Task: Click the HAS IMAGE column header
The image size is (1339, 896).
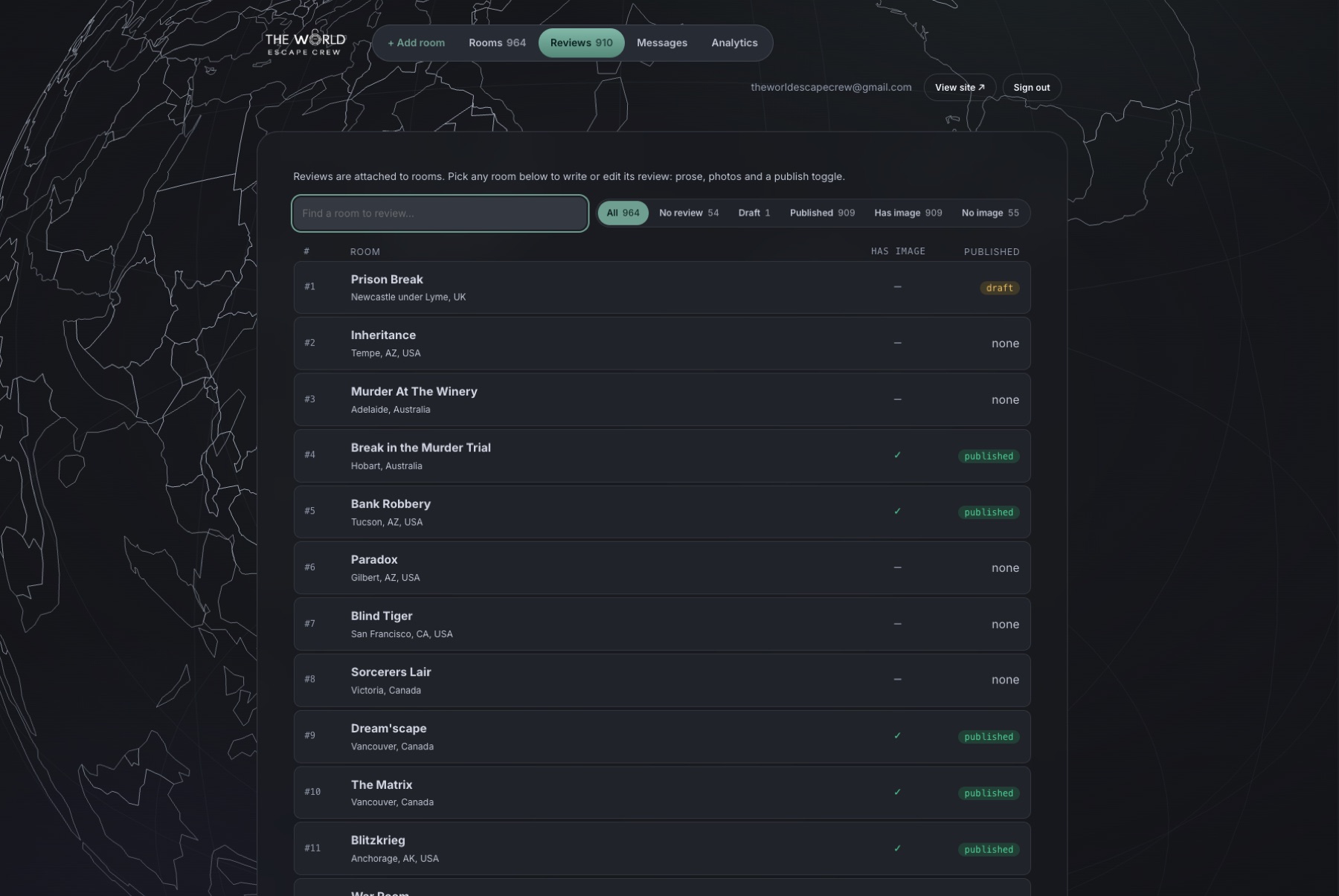Action: 898,251
